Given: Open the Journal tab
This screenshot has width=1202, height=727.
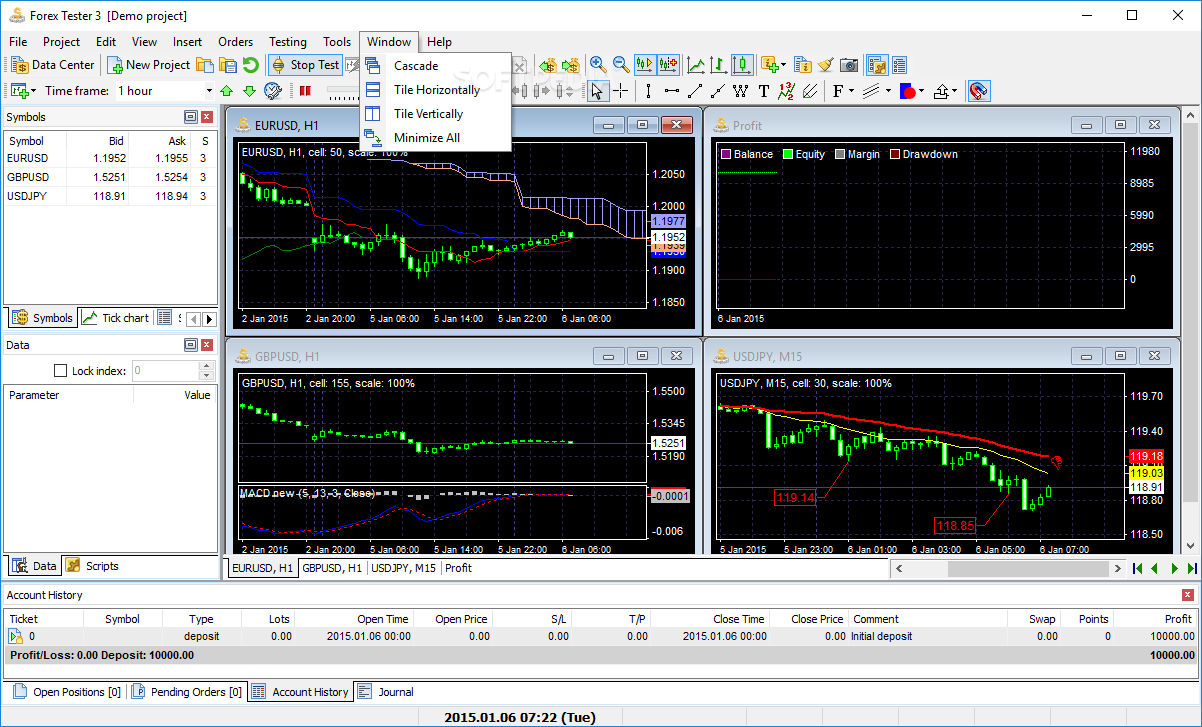Looking at the screenshot, I should [x=386, y=692].
